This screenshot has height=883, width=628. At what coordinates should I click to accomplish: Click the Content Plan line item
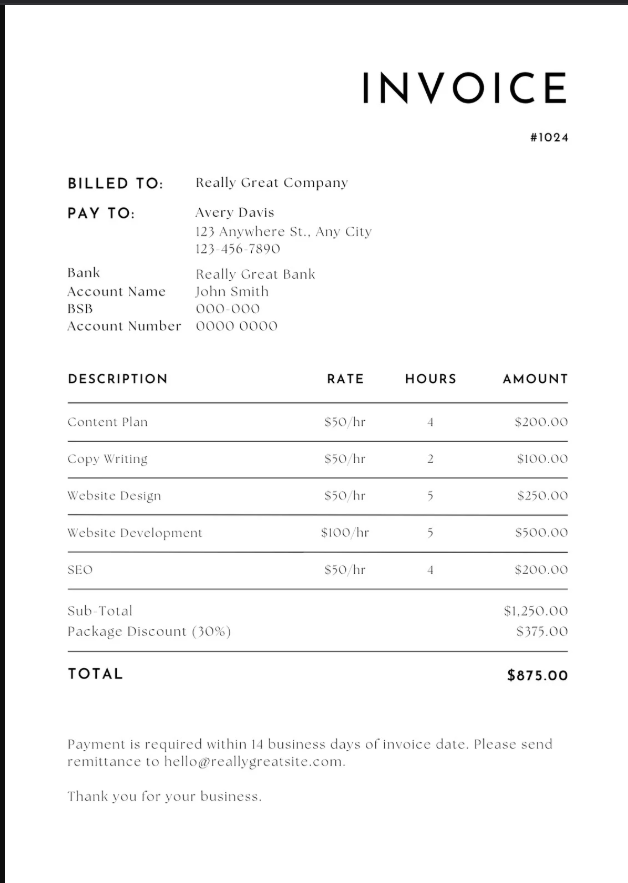pyautogui.click(x=107, y=422)
